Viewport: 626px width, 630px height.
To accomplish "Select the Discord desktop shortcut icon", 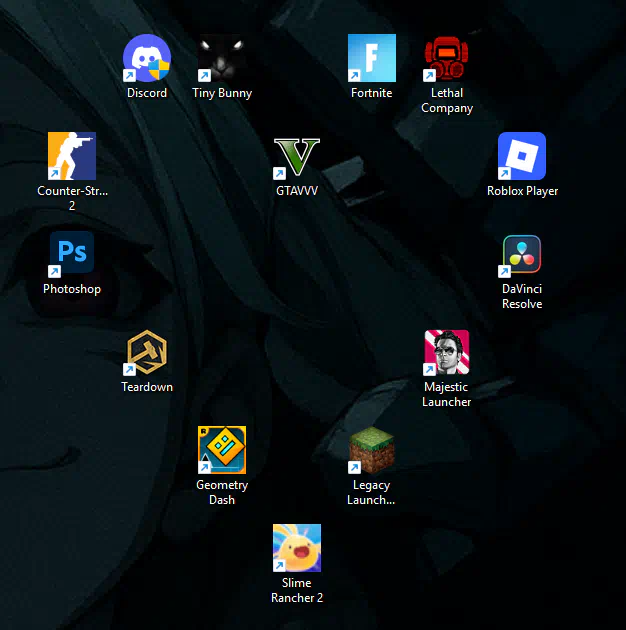I will (x=147, y=58).
